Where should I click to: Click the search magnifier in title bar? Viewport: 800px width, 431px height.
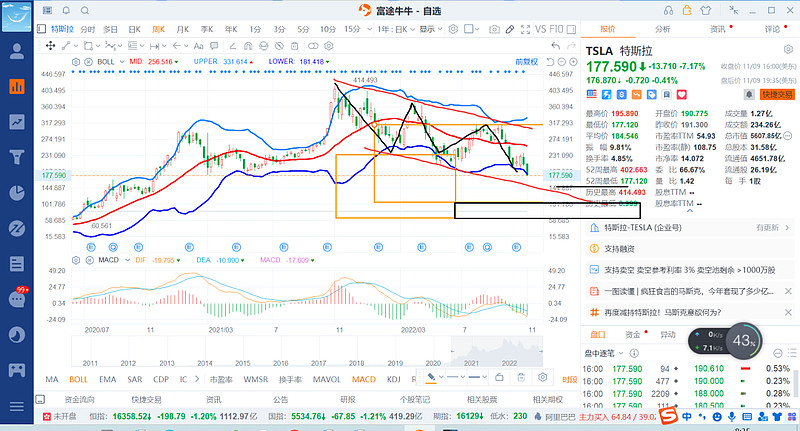tap(85, 10)
